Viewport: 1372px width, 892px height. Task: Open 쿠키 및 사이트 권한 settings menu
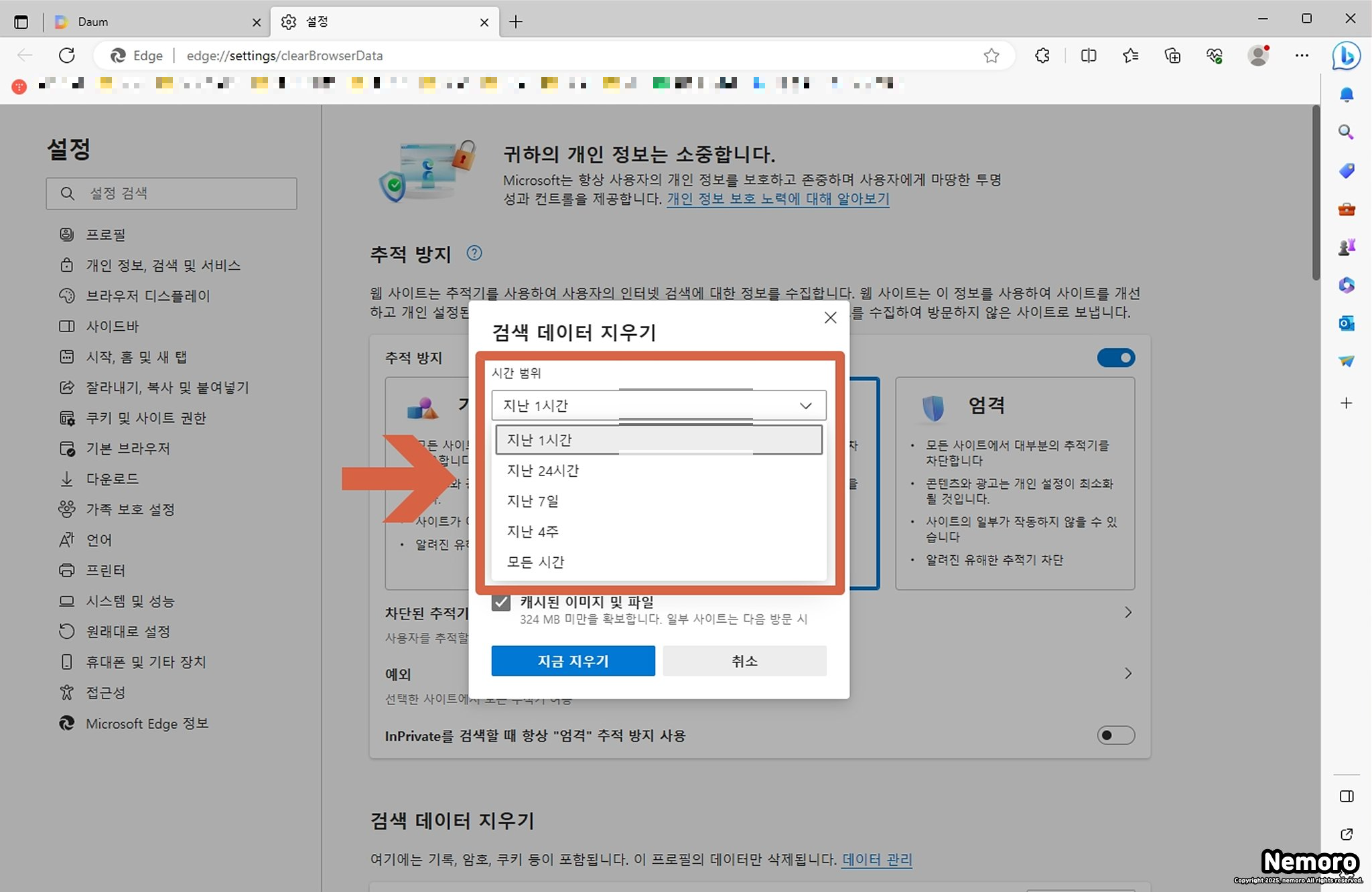[145, 418]
